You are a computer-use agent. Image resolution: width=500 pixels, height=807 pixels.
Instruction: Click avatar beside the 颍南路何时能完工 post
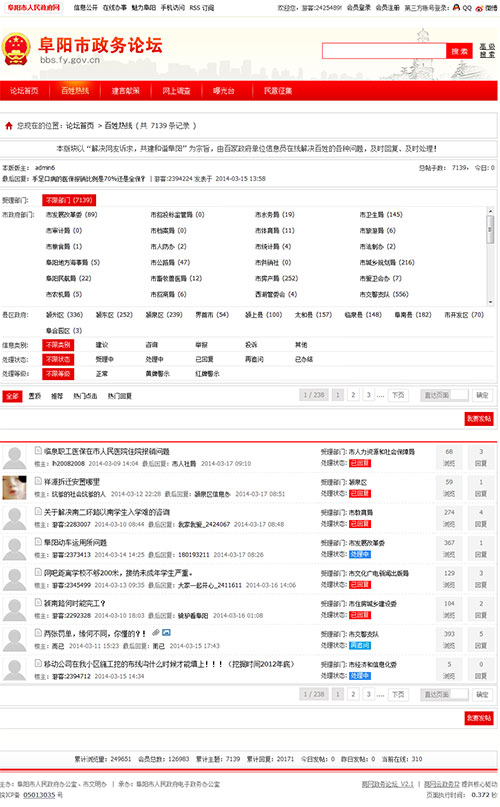14,609
